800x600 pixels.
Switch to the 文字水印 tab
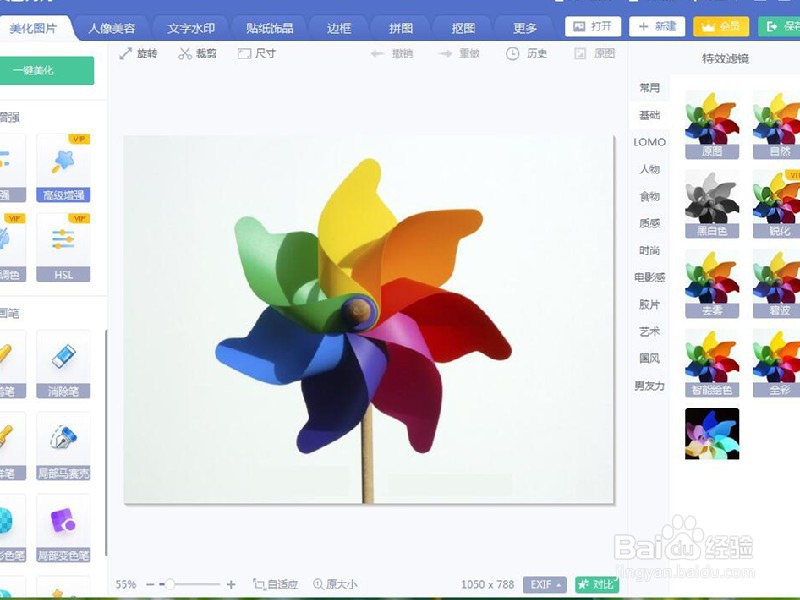[191, 29]
